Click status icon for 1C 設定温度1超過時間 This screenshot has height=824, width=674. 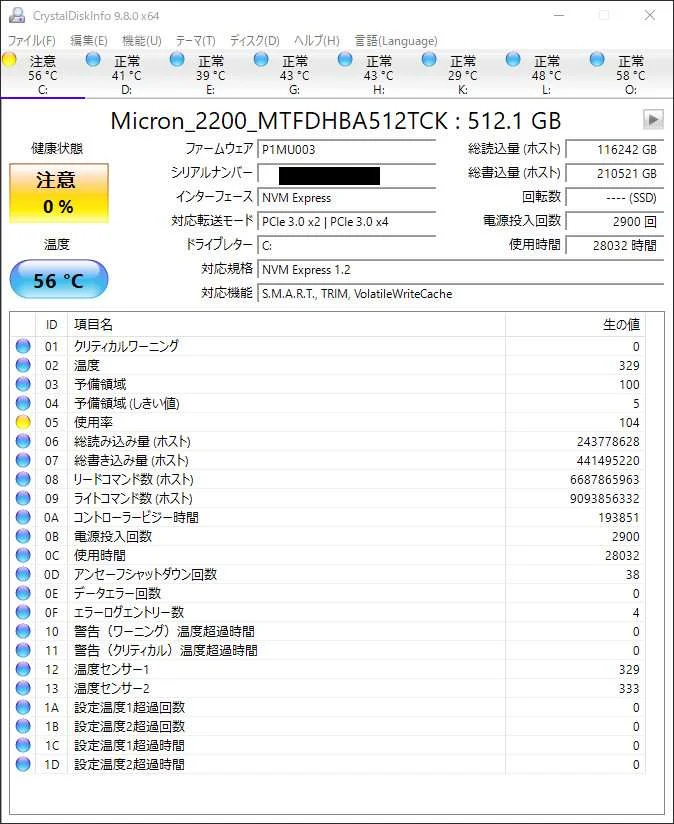[23, 745]
